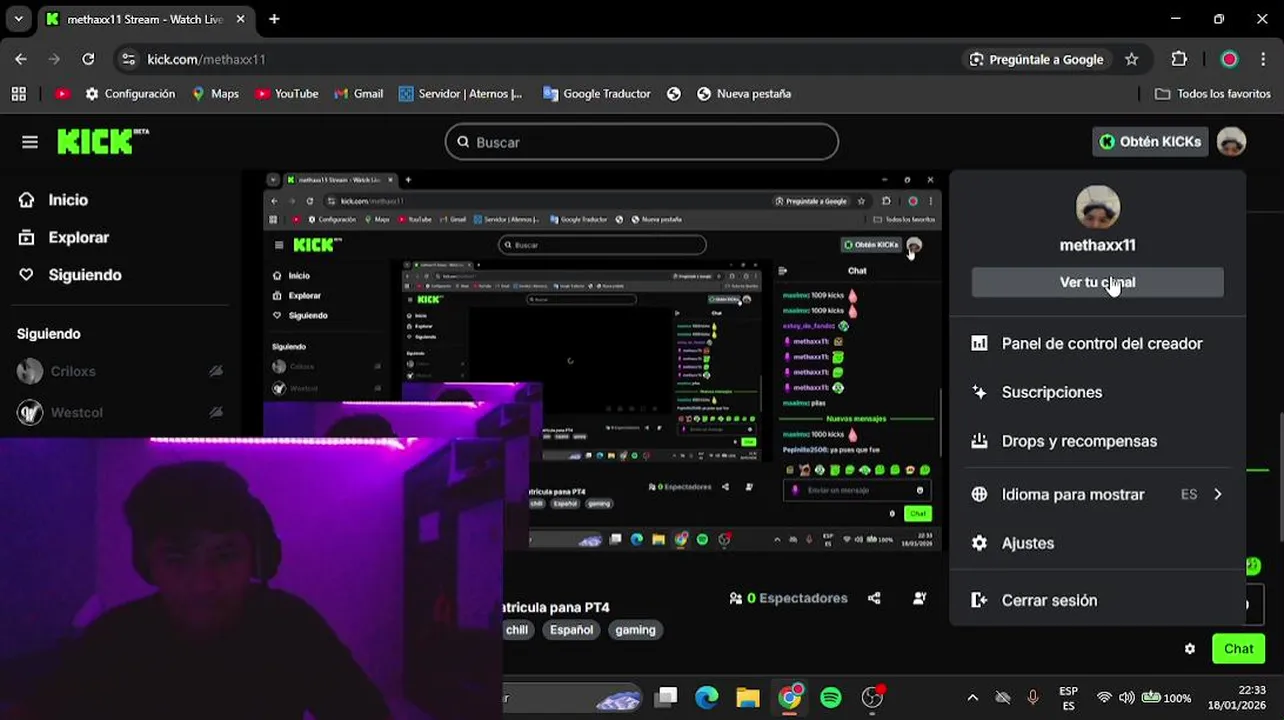1284x720 pixels.
Task: Open a new Chrome tab
Action: click(x=274, y=19)
